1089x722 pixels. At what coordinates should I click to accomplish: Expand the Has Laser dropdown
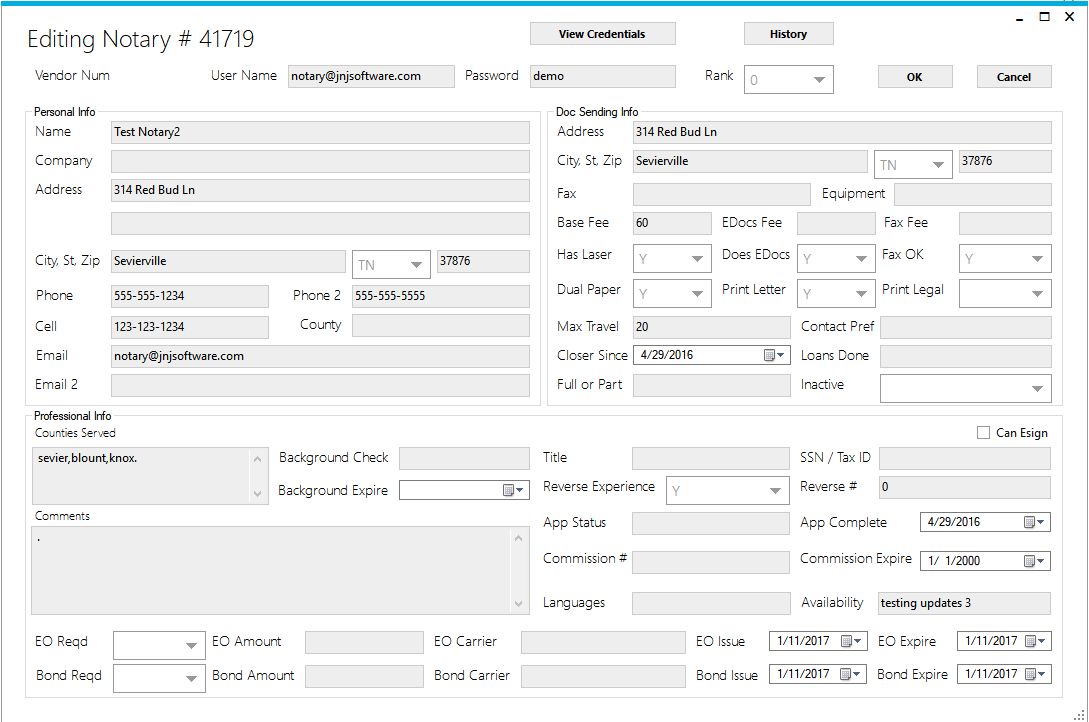[698, 259]
